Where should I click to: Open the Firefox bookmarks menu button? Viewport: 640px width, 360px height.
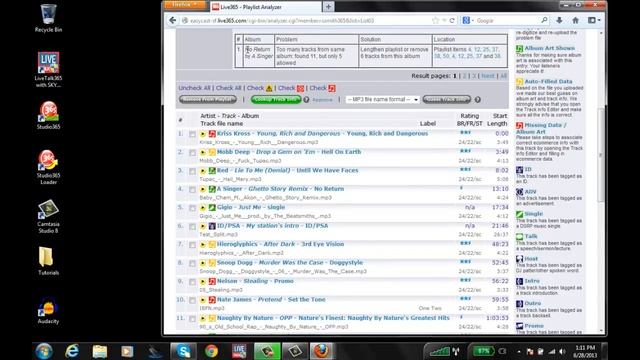[x=593, y=20]
